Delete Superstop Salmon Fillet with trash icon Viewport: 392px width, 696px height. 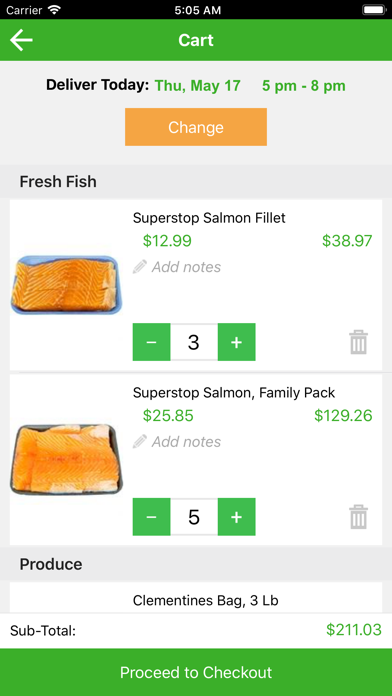pos(358,342)
